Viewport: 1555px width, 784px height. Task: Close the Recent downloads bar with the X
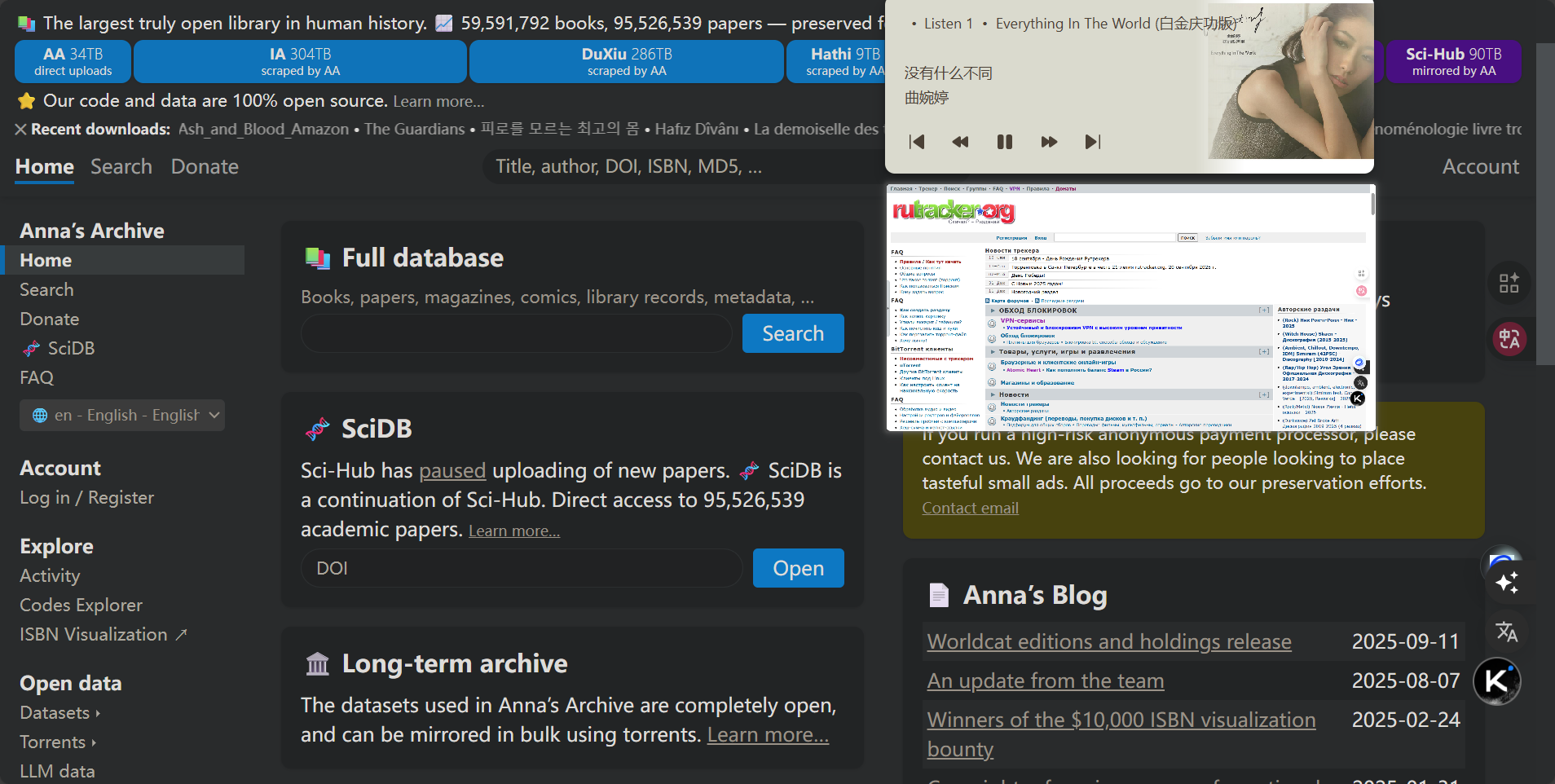pos(21,130)
